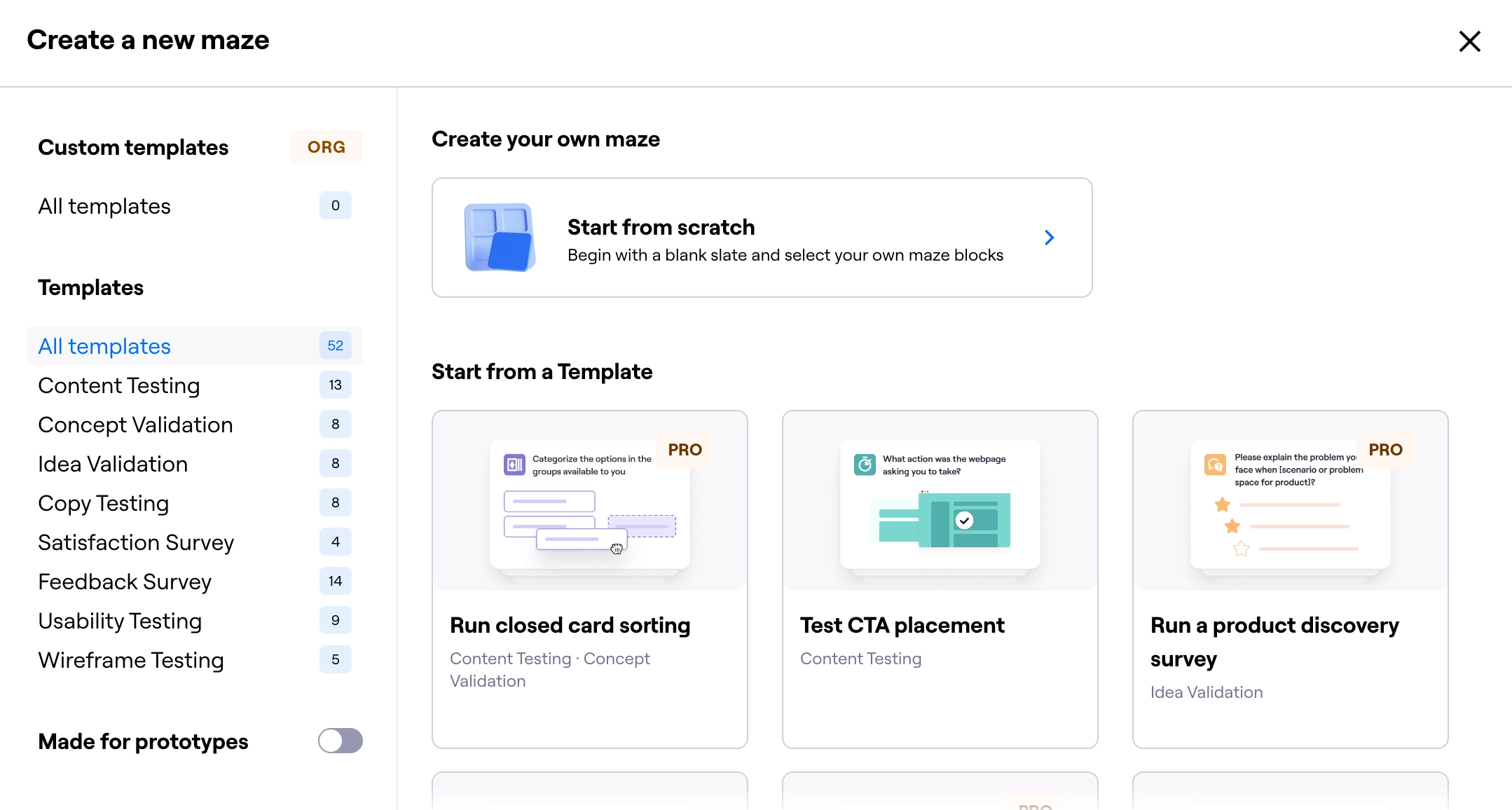
Task: Click the PRO badge on closed card sorting
Action: pos(685,450)
